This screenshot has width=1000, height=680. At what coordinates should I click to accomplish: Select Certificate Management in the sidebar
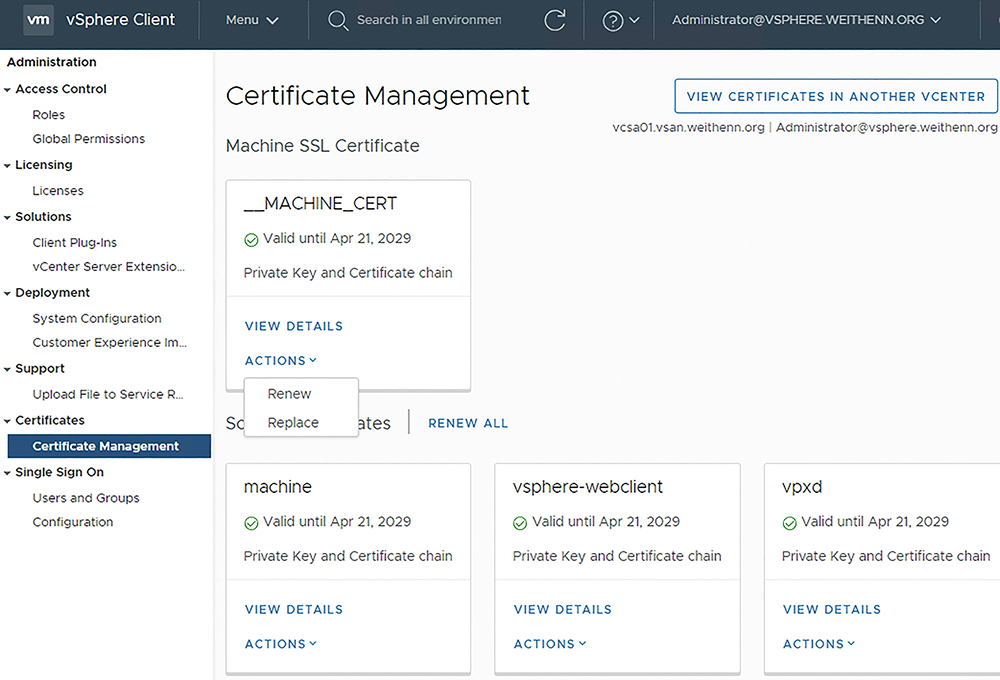point(109,446)
